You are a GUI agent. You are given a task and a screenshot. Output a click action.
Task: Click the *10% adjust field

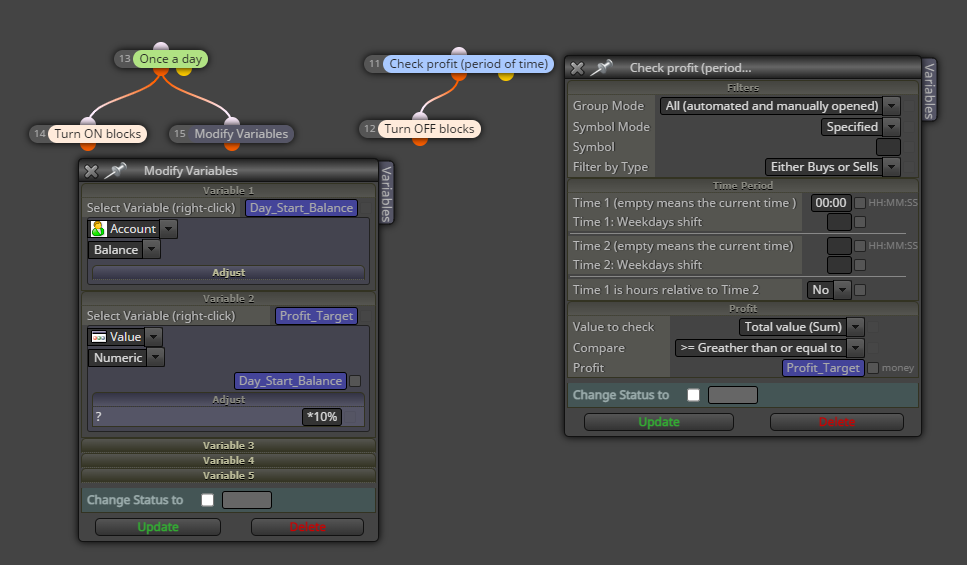(322, 417)
